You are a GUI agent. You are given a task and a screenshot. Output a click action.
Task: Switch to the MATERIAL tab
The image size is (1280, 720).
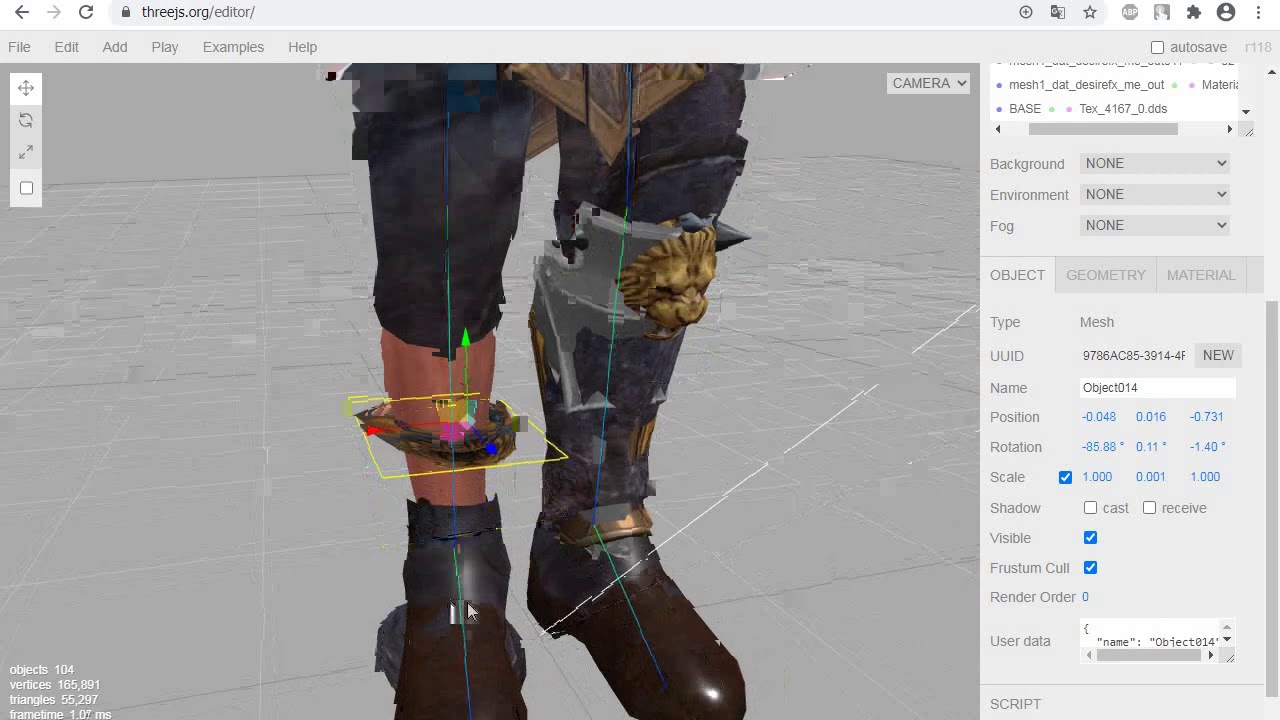pyautogui.click(x=1201, y=275)
